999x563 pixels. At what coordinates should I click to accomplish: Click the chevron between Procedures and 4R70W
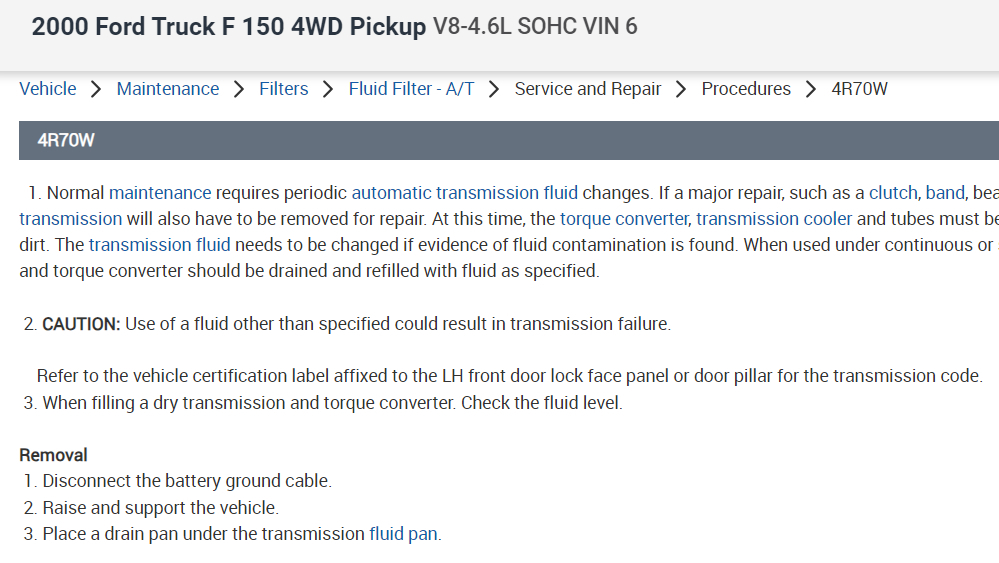point(811,89)
